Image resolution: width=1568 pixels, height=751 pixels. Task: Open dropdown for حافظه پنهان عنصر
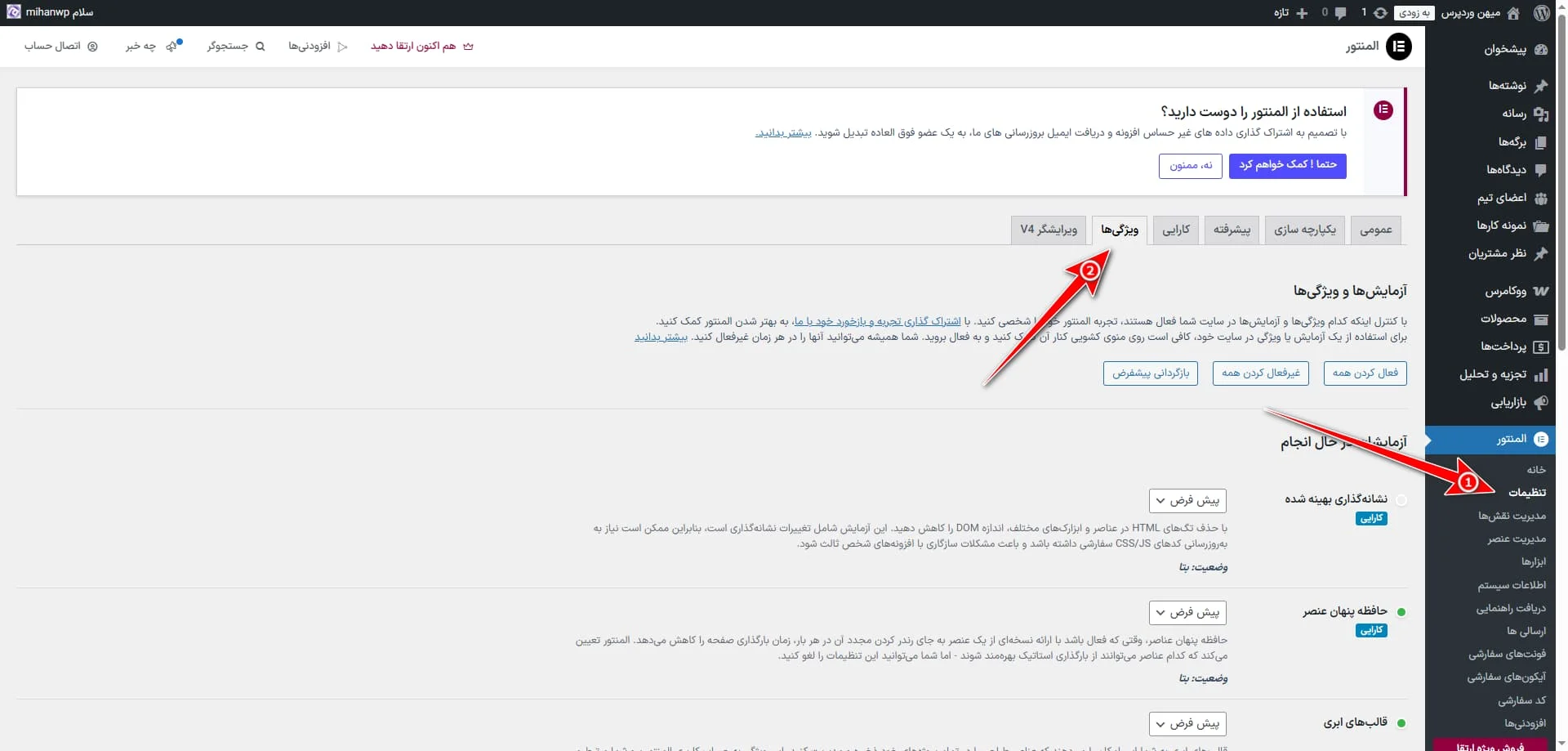coord(1187,612)
